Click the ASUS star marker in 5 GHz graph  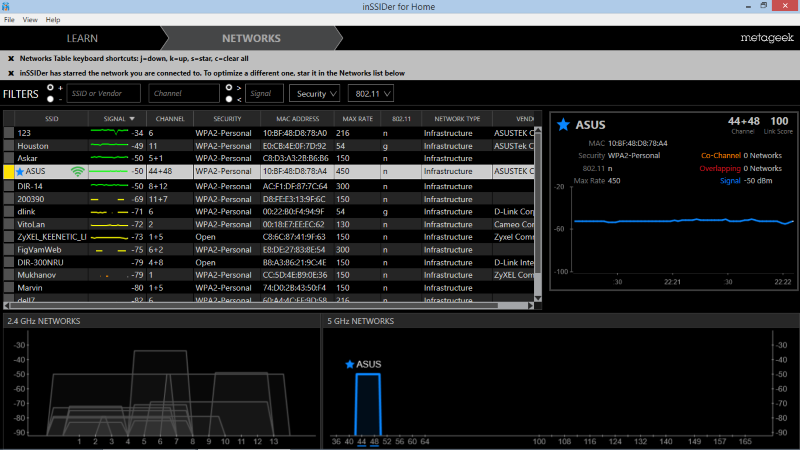click(x=350, y=364)
